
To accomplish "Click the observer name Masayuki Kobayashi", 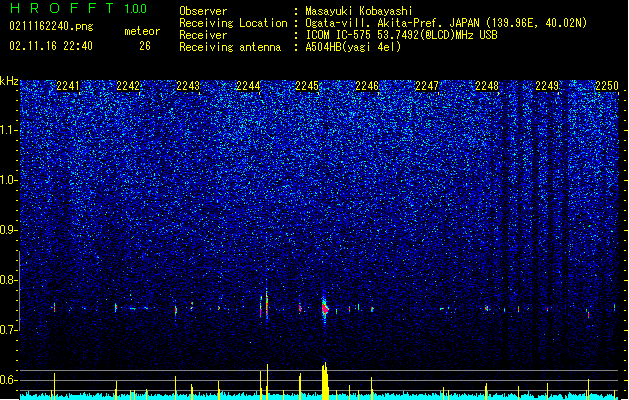I will point(359,11).
